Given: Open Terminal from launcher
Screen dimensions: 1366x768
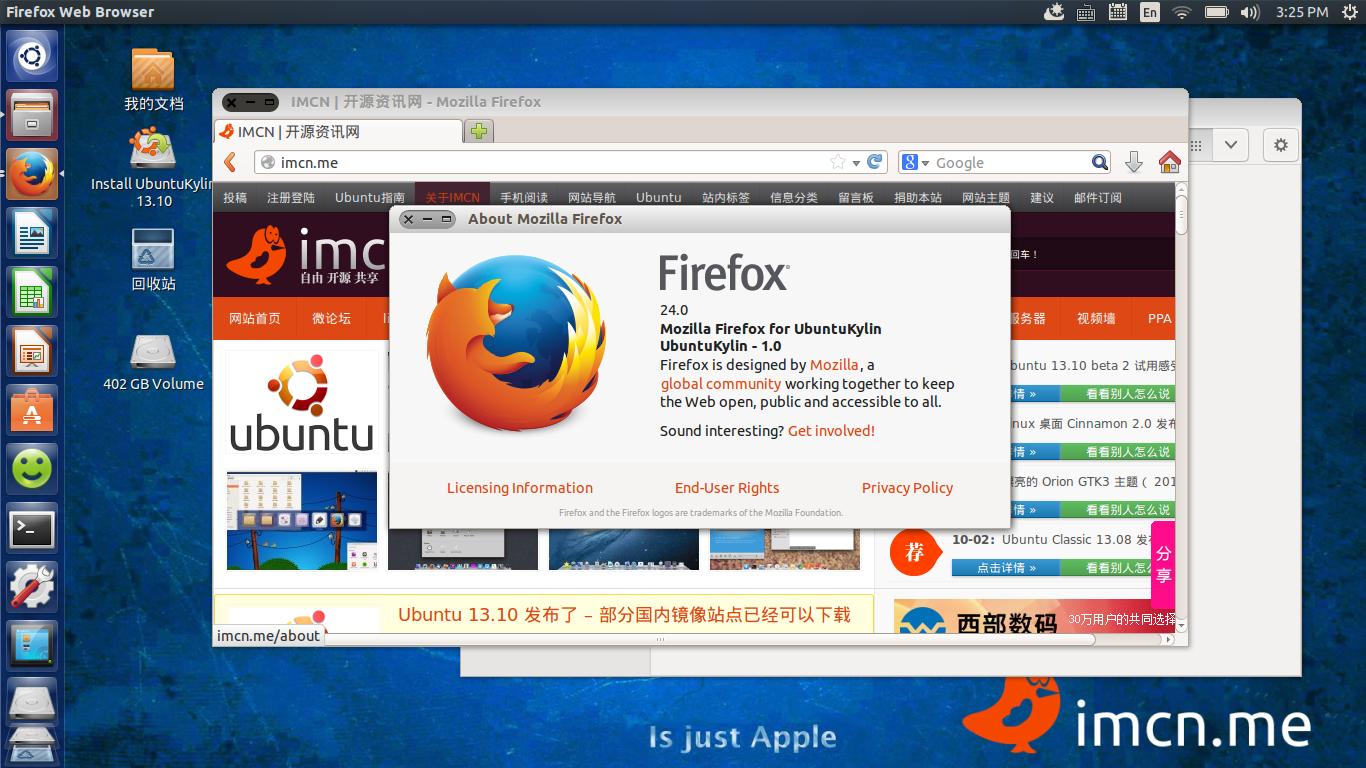Looking at the screenshot, I should 32,528.
